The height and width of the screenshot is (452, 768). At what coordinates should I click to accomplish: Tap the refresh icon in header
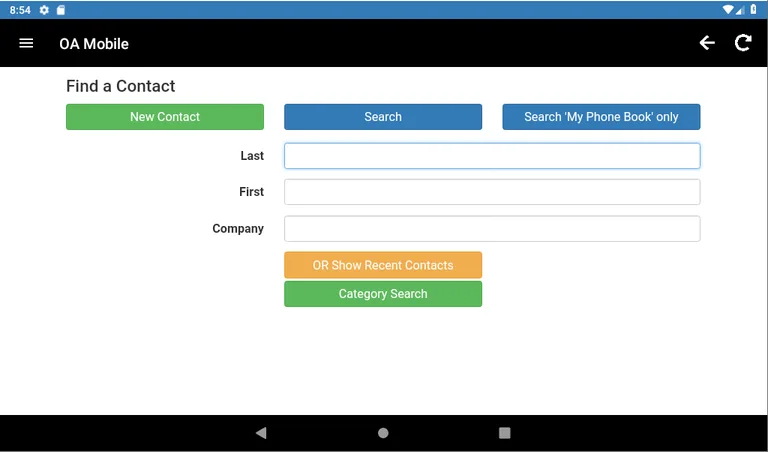click(743, 43)
